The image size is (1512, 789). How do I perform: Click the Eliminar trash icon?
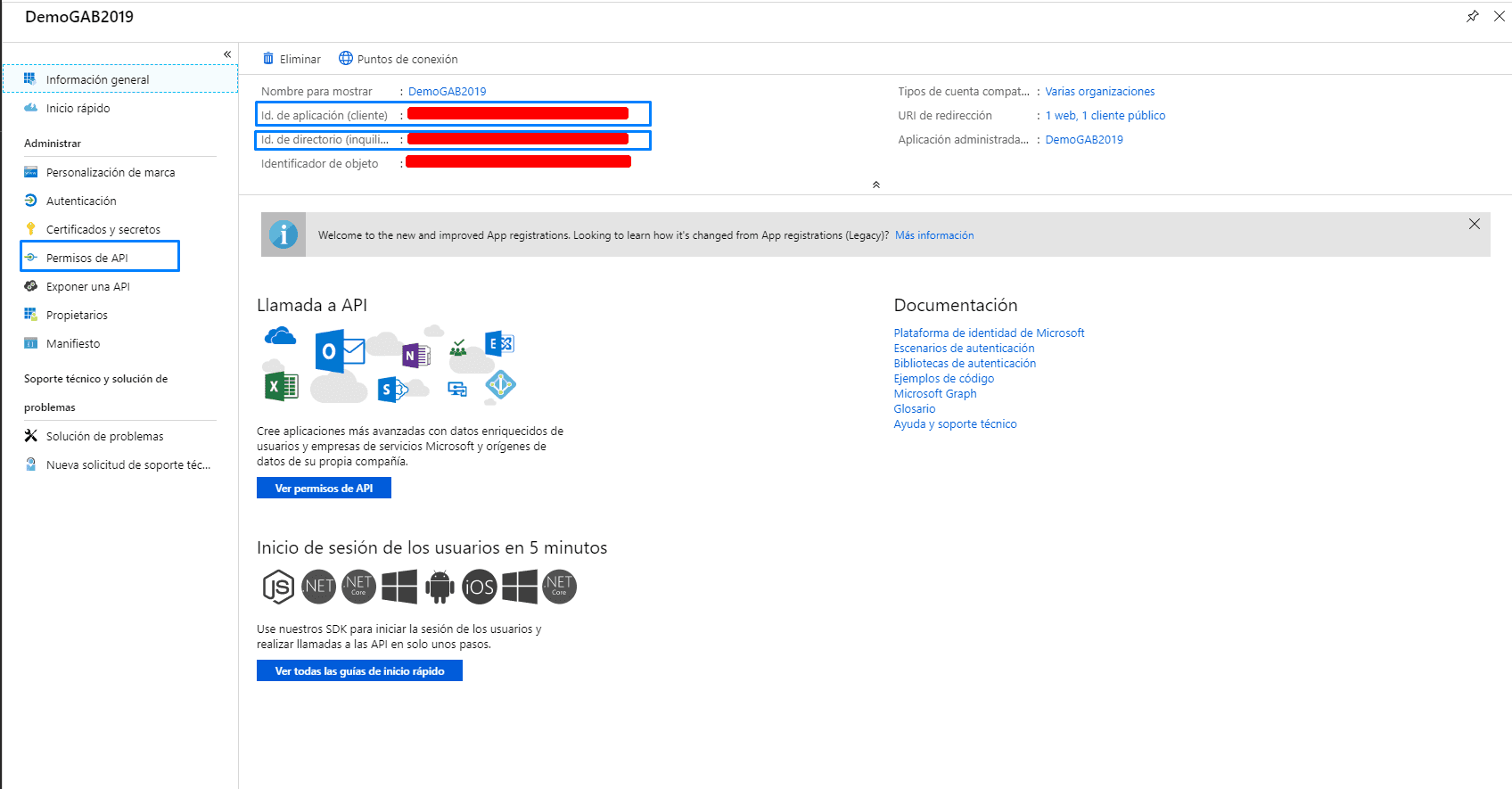268,59
